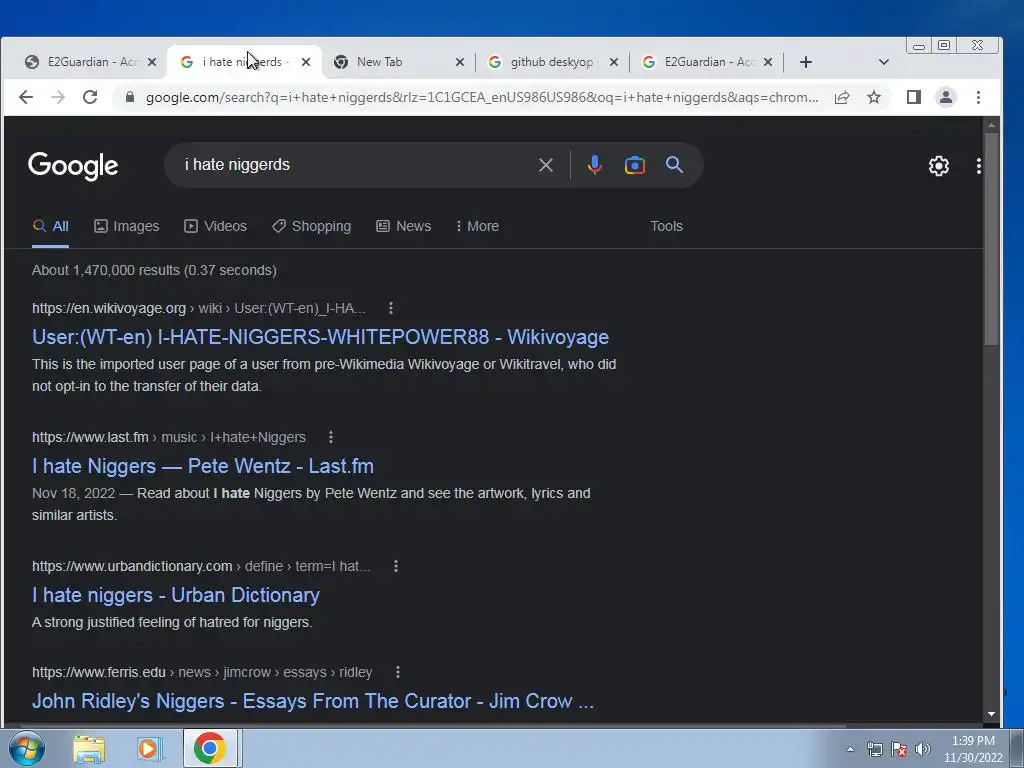
Task: Open the volume control in the tray
Action: [923, 749]
